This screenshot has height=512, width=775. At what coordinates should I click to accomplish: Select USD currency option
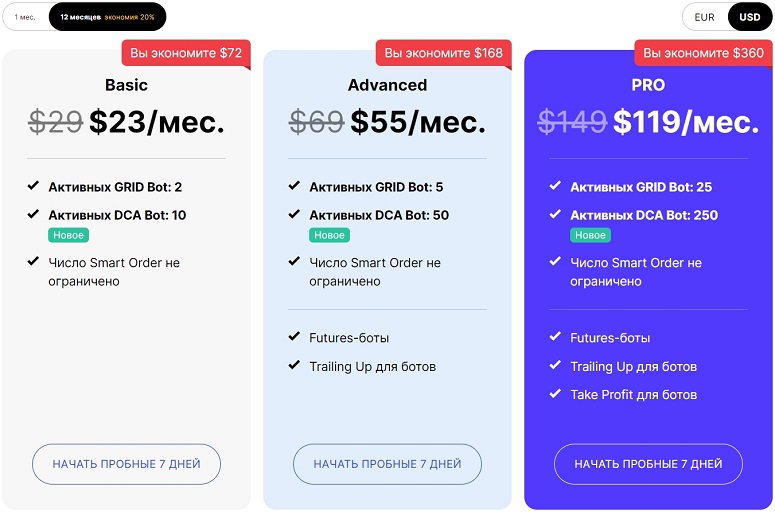(x=750, y=17)
